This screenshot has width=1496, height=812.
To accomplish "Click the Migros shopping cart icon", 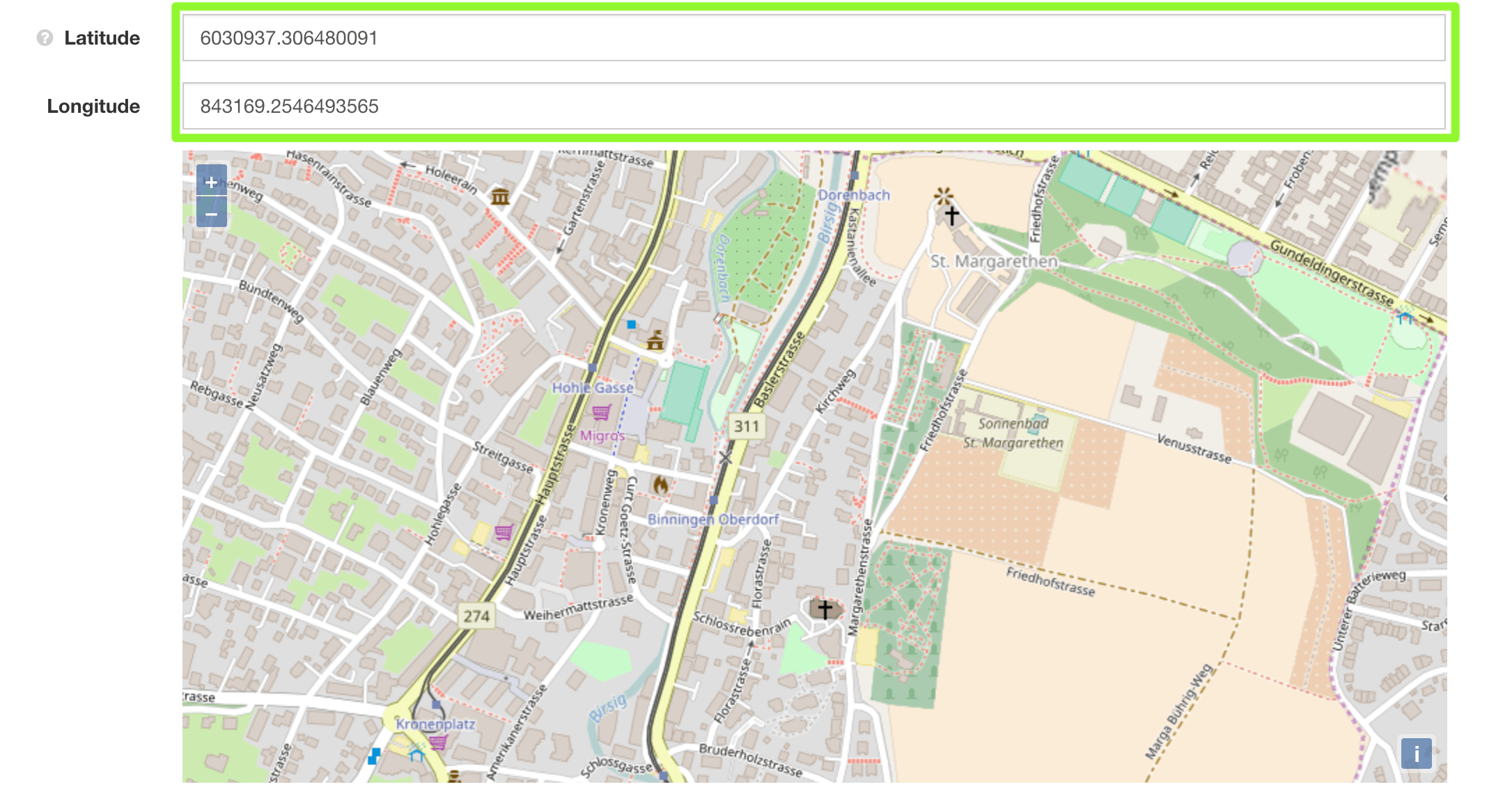I will pos(601,412).
